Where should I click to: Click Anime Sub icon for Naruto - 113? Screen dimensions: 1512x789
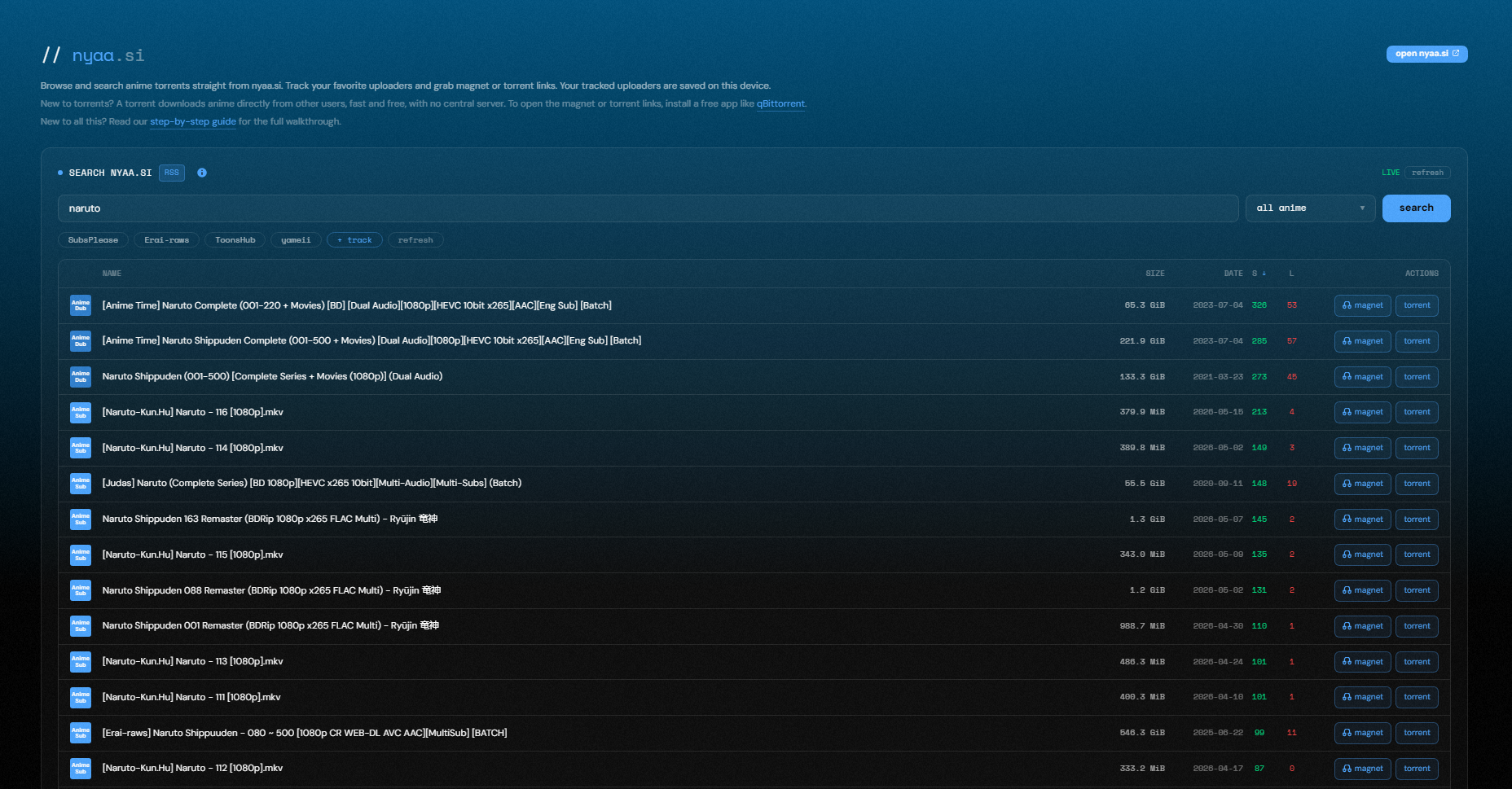81,662
